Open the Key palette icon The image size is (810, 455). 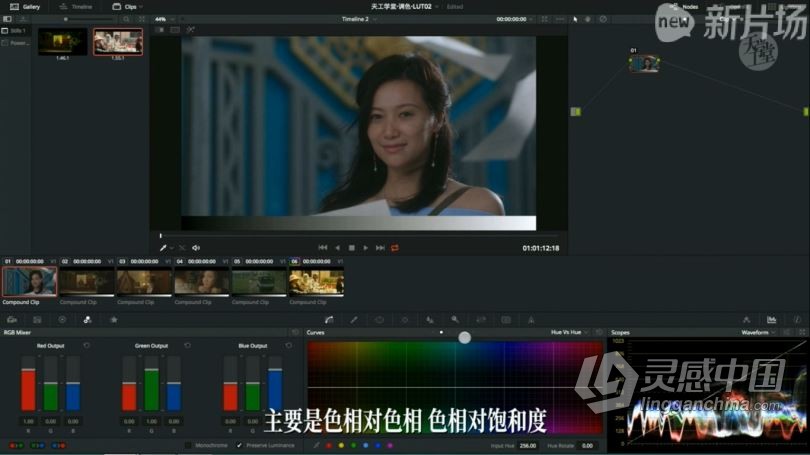[x=455, y=320]
